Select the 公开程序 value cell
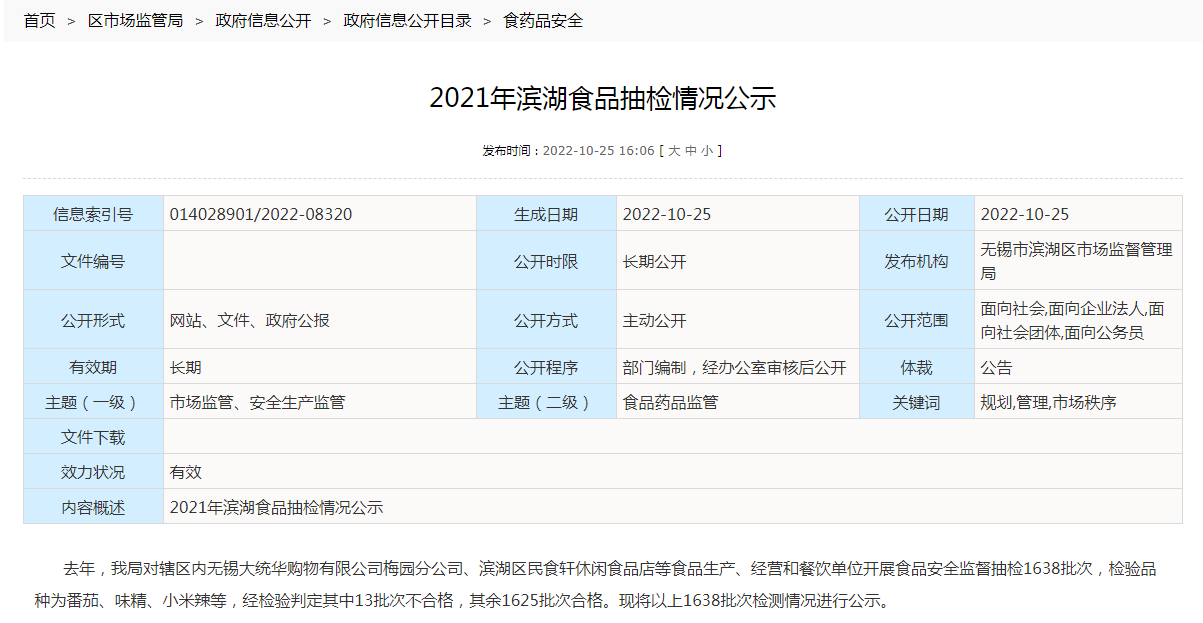The width and height of the screenshot is (1203, 623). click(735, 367)
